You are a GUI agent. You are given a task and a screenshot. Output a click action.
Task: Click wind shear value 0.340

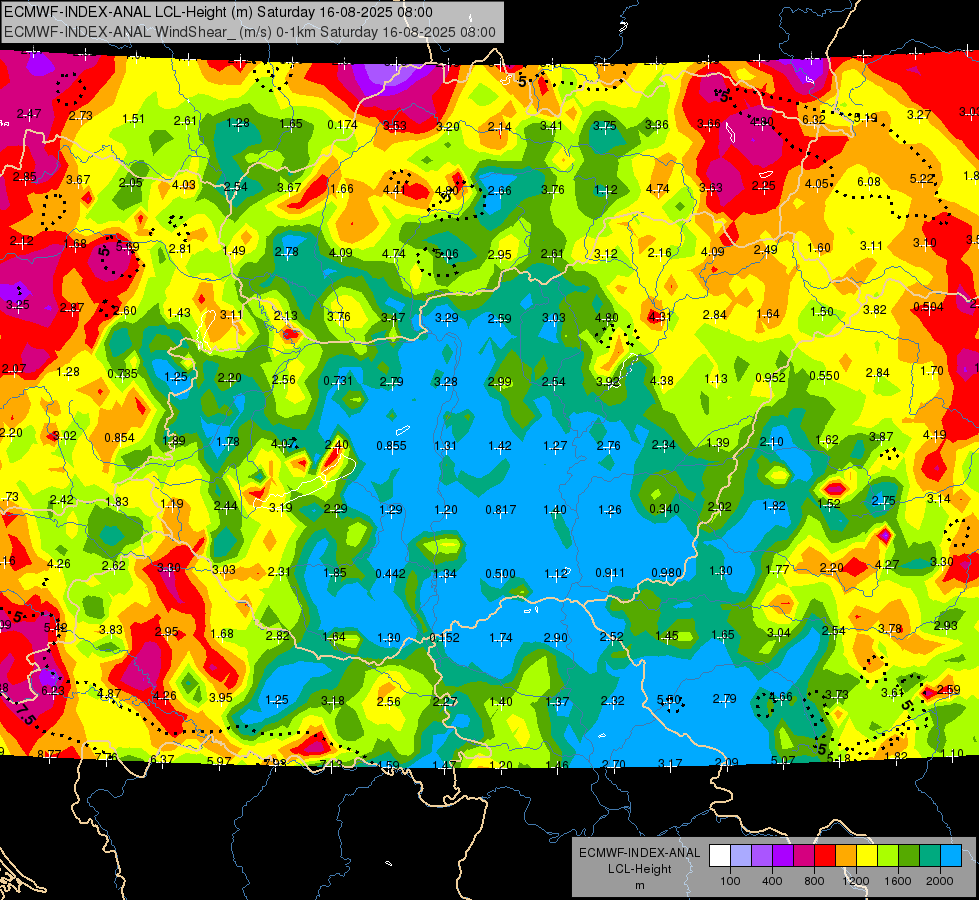coord(664,508)
